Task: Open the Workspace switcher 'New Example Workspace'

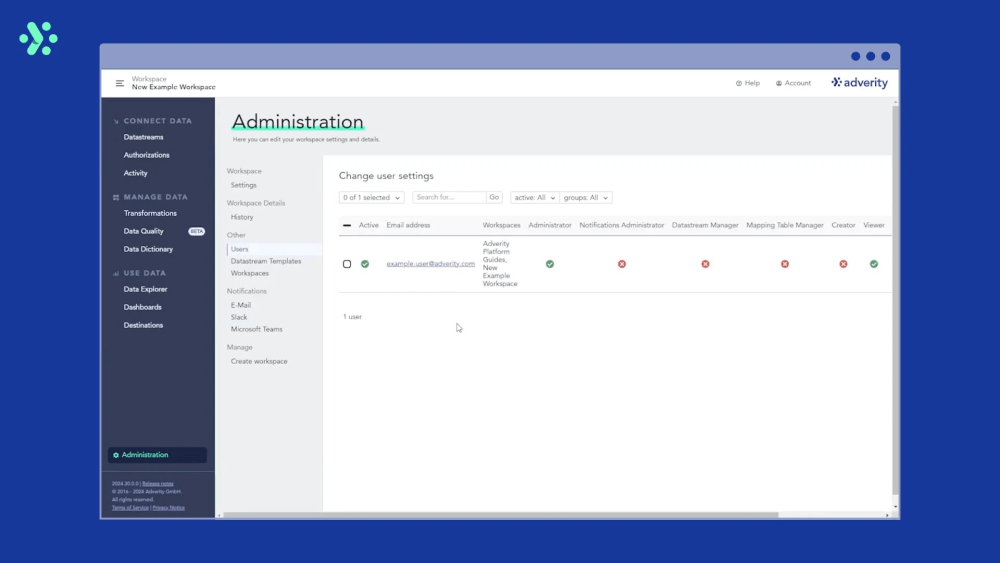Action: point(173,83)
